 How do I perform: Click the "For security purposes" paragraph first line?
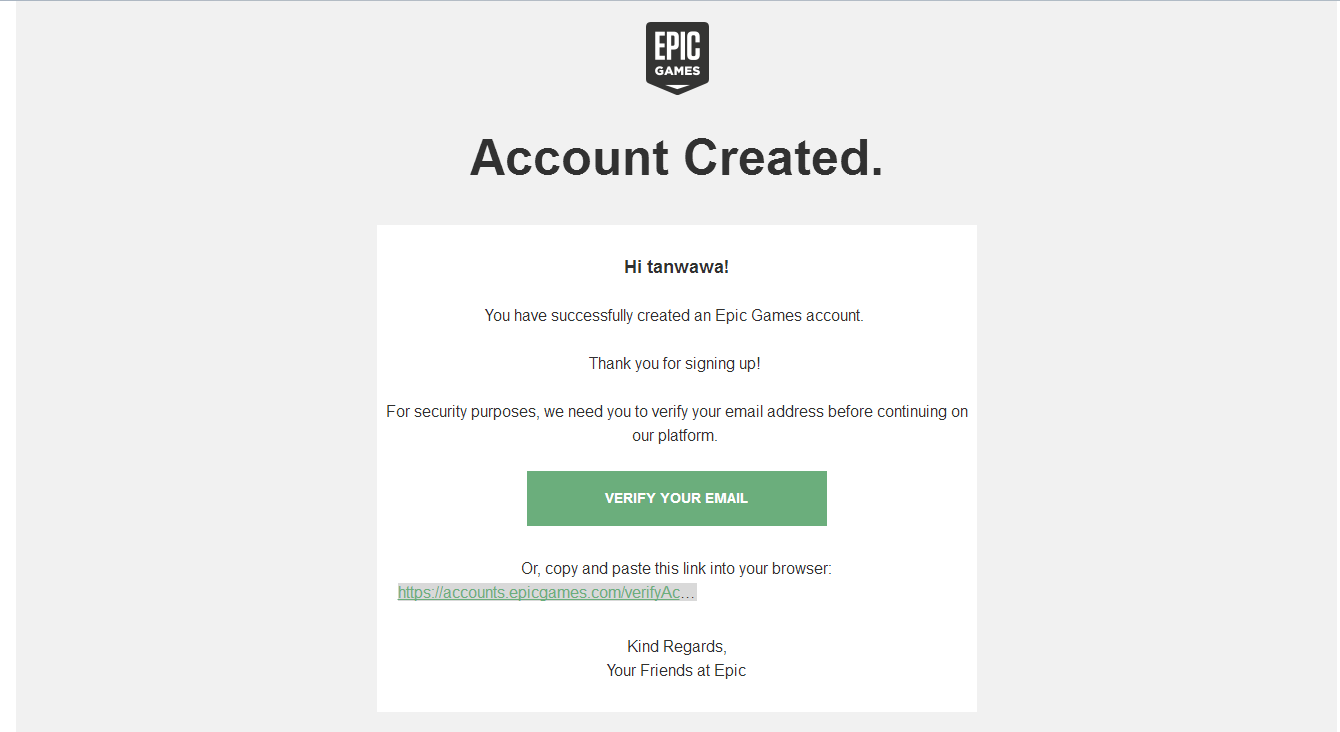[x=677, y=411]
